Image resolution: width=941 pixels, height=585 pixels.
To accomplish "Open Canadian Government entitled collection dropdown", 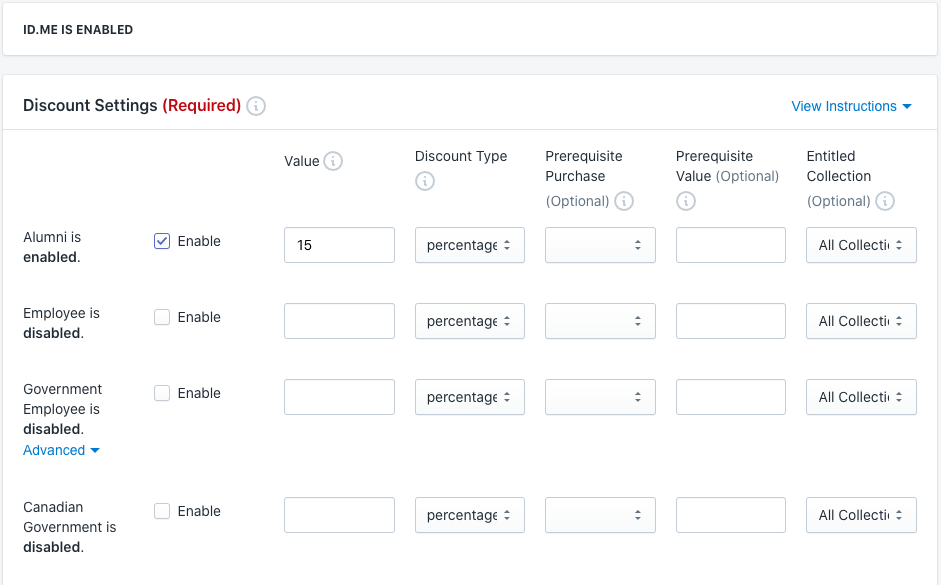I will (x=861, y=515).
